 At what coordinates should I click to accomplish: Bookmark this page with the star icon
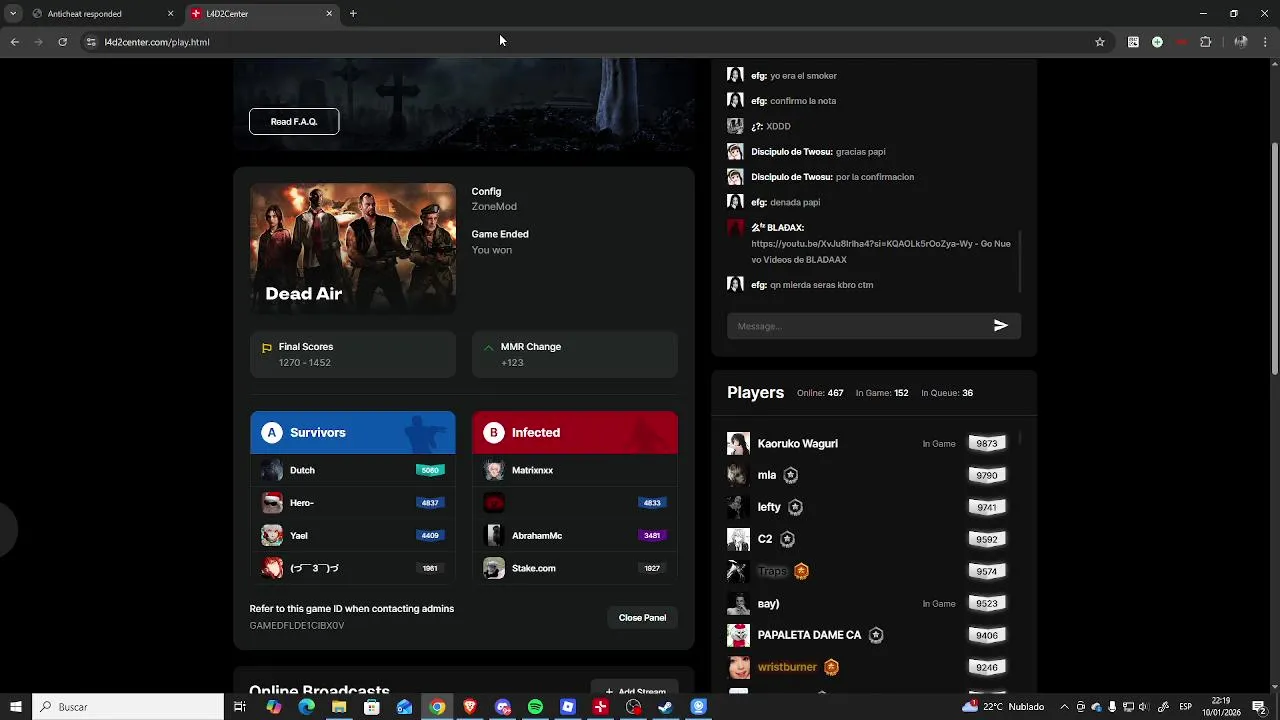click(x=1100, y=42)
